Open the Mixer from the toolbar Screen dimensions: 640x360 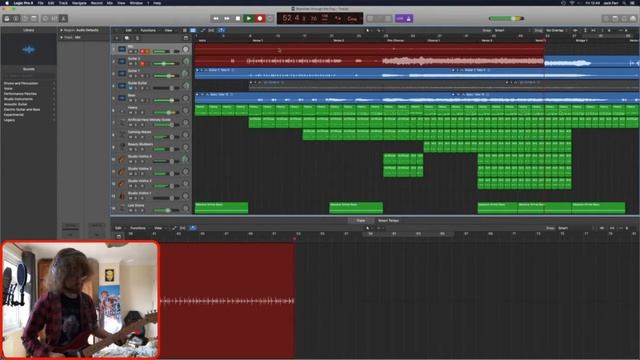click(x=54, y=18)
